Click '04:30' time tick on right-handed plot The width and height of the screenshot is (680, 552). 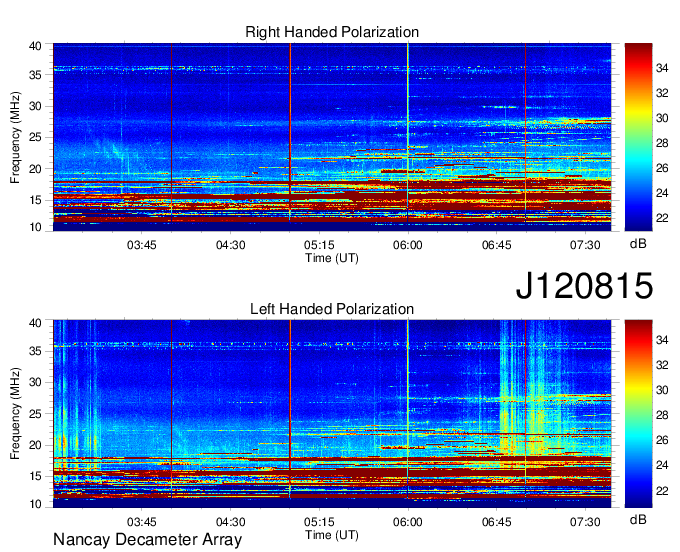click(x=231, y=245)
